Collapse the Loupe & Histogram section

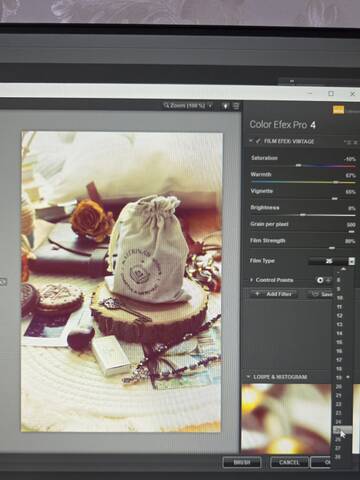[x=248, y=377]
